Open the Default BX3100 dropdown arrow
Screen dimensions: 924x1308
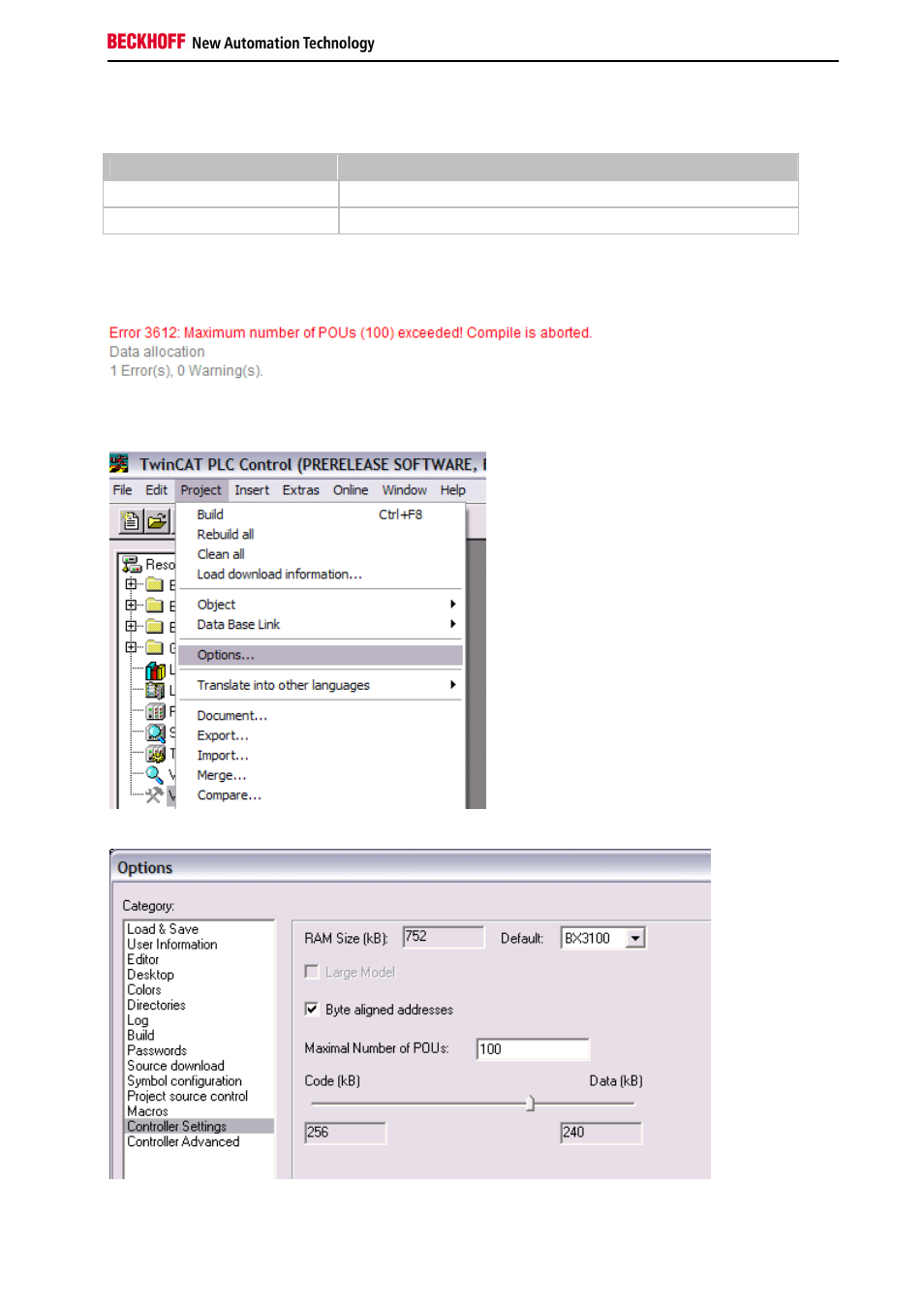[x=635, y=938]
